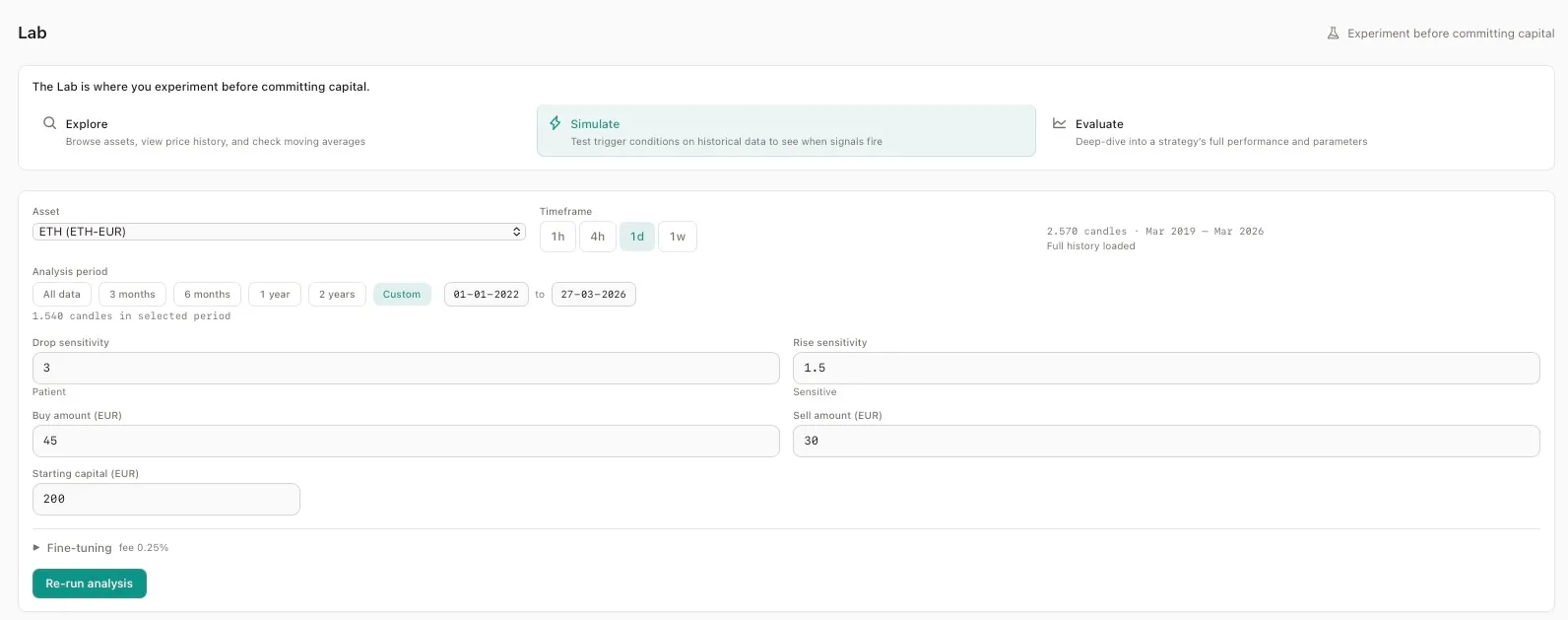Viewport: 1568px width, 620px height.
Task: Click the Evaluate chart icon
Action: click(1059, 123)
